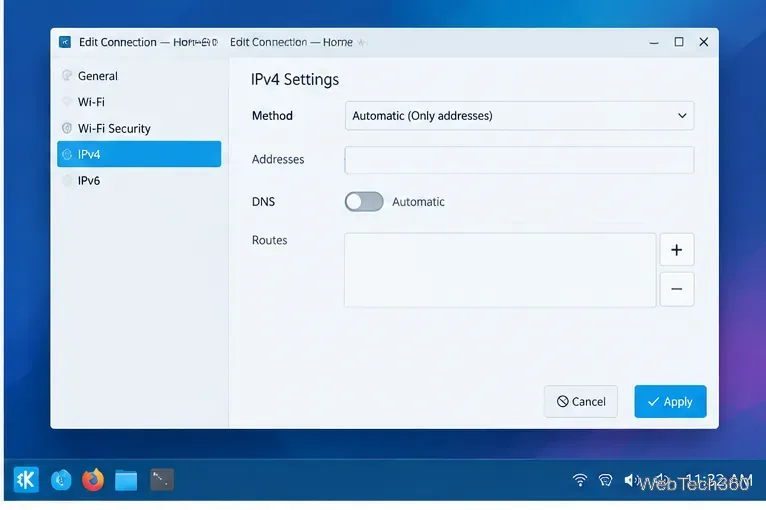Screen dimensions: 766x510
Task: Select the IPv4 section in sidebar
Action: (139, 154)
